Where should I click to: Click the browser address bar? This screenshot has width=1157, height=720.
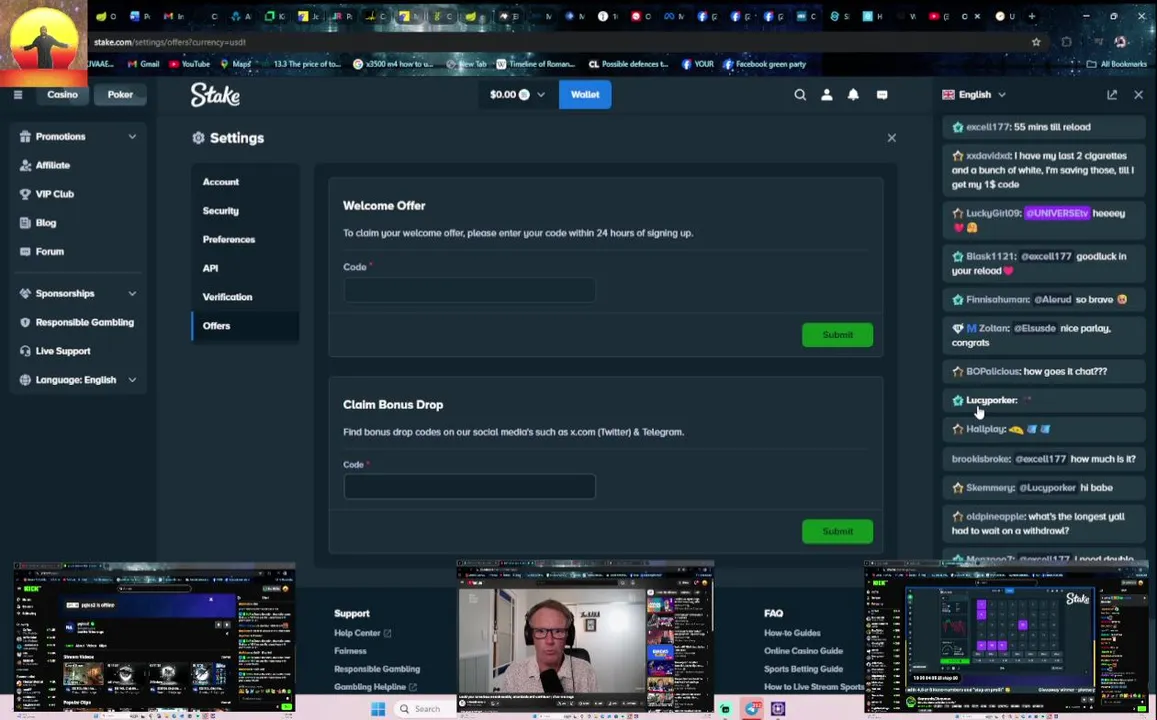553,42
